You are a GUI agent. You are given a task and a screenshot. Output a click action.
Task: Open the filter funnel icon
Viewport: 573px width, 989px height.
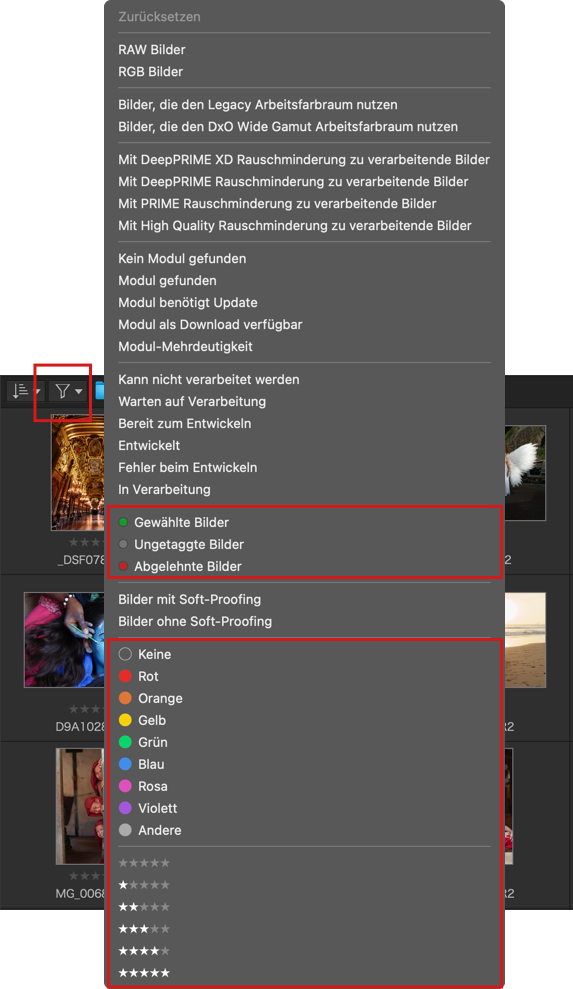[62, 392]
